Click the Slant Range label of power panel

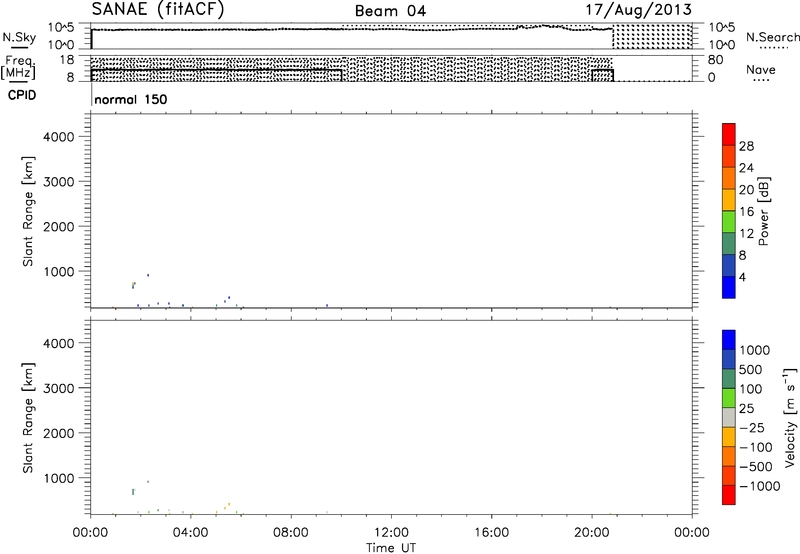pyautogui.click(x=28, y=211)
